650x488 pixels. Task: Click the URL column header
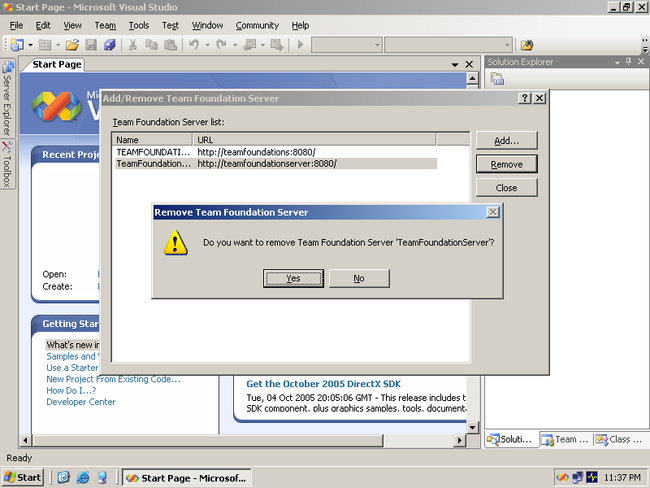[x=314, y=140]
